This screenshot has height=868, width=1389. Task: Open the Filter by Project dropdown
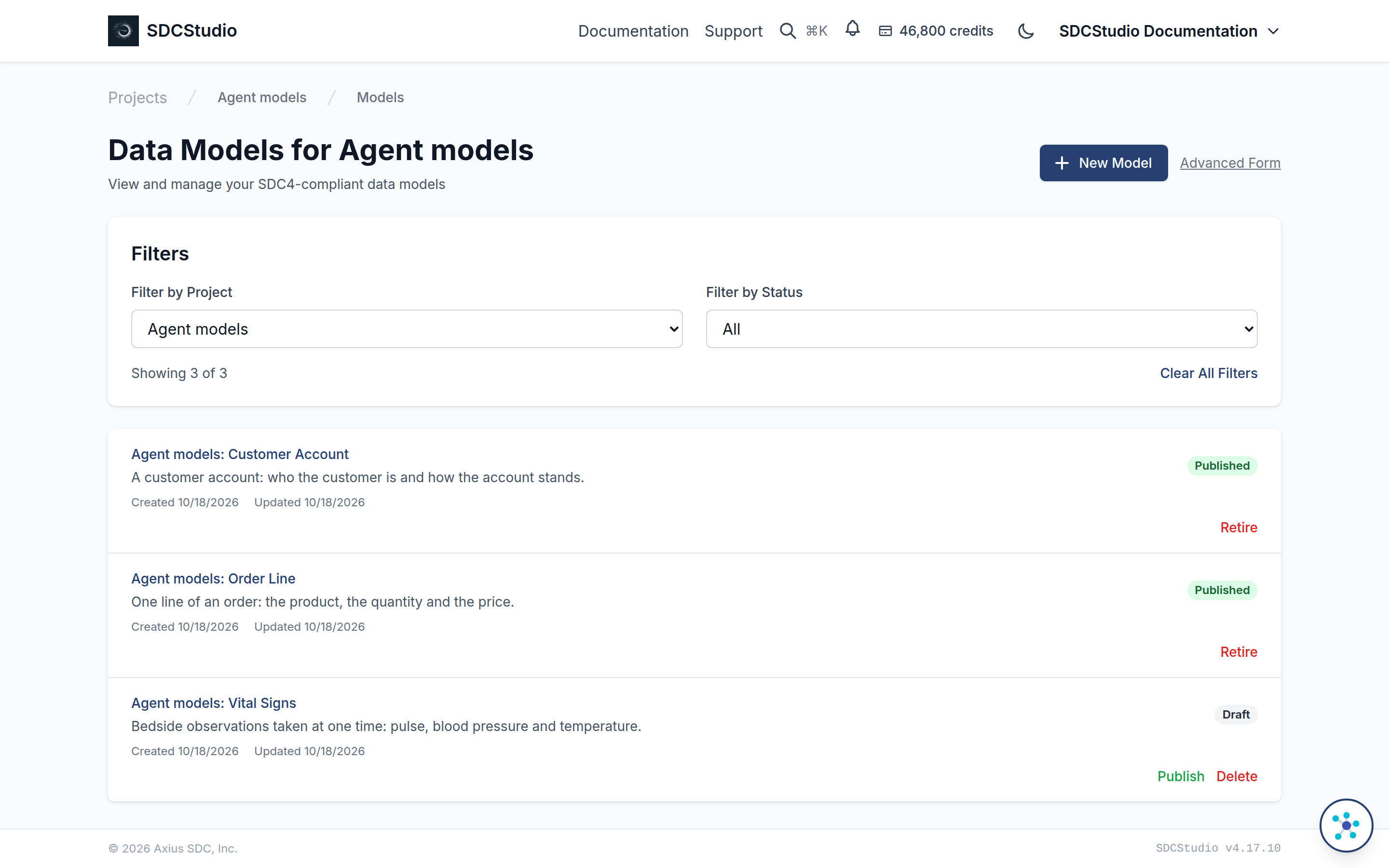pyautogui.click(x=407, y=329)
